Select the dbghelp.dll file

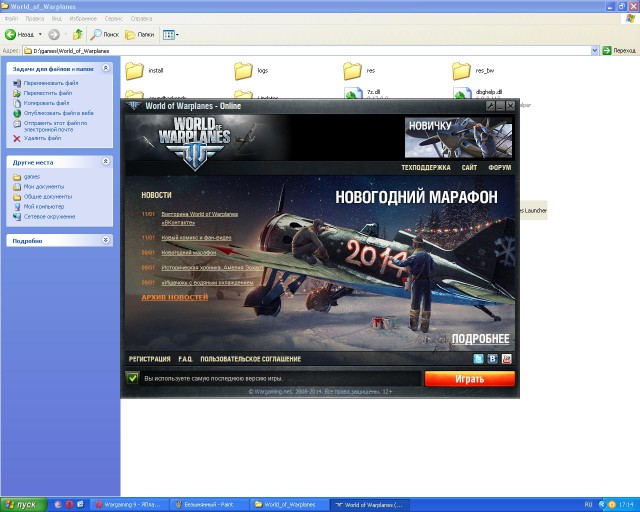pos(478,93)
